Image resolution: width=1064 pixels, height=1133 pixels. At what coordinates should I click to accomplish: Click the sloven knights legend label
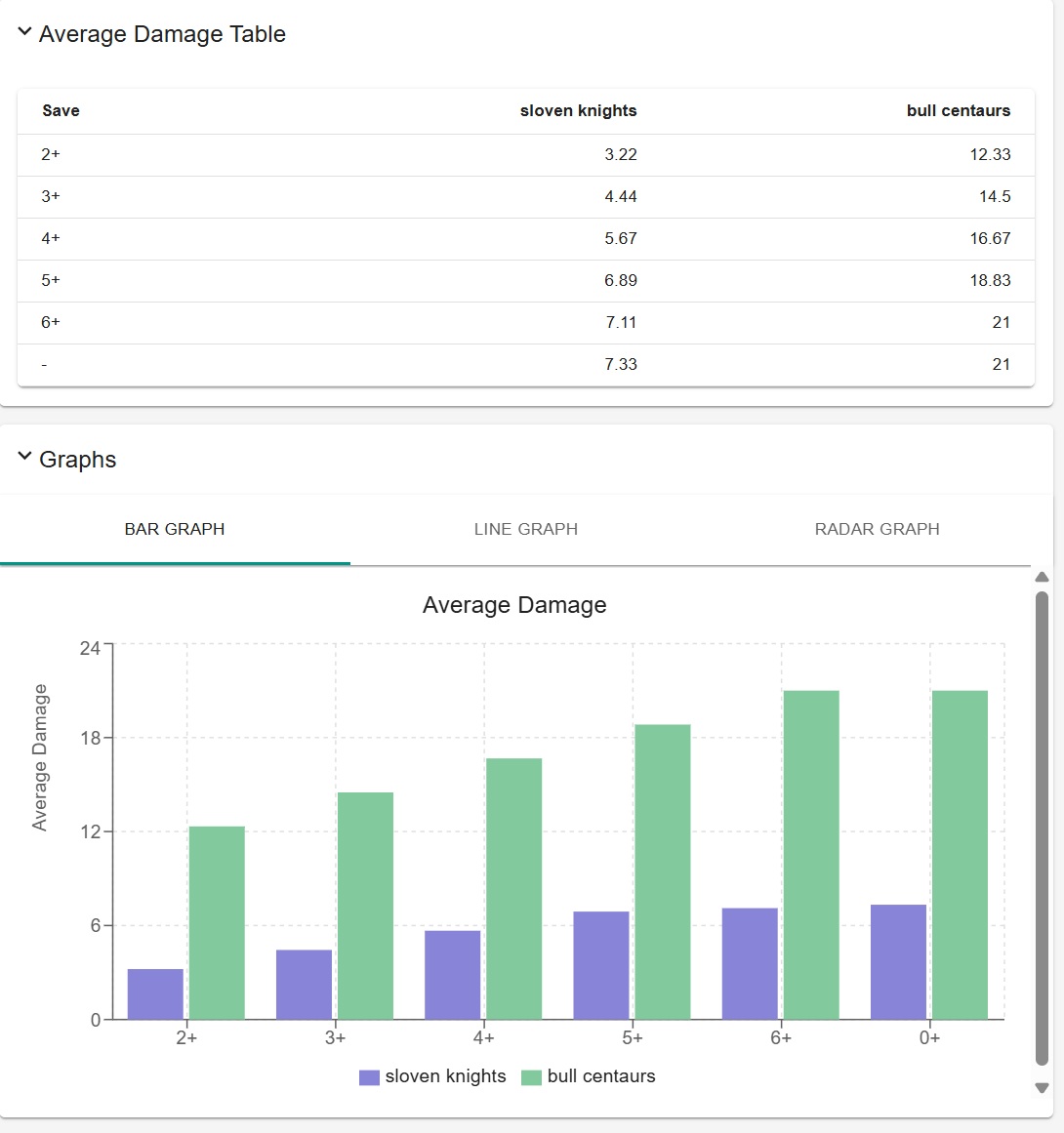tap(445, 1076)
